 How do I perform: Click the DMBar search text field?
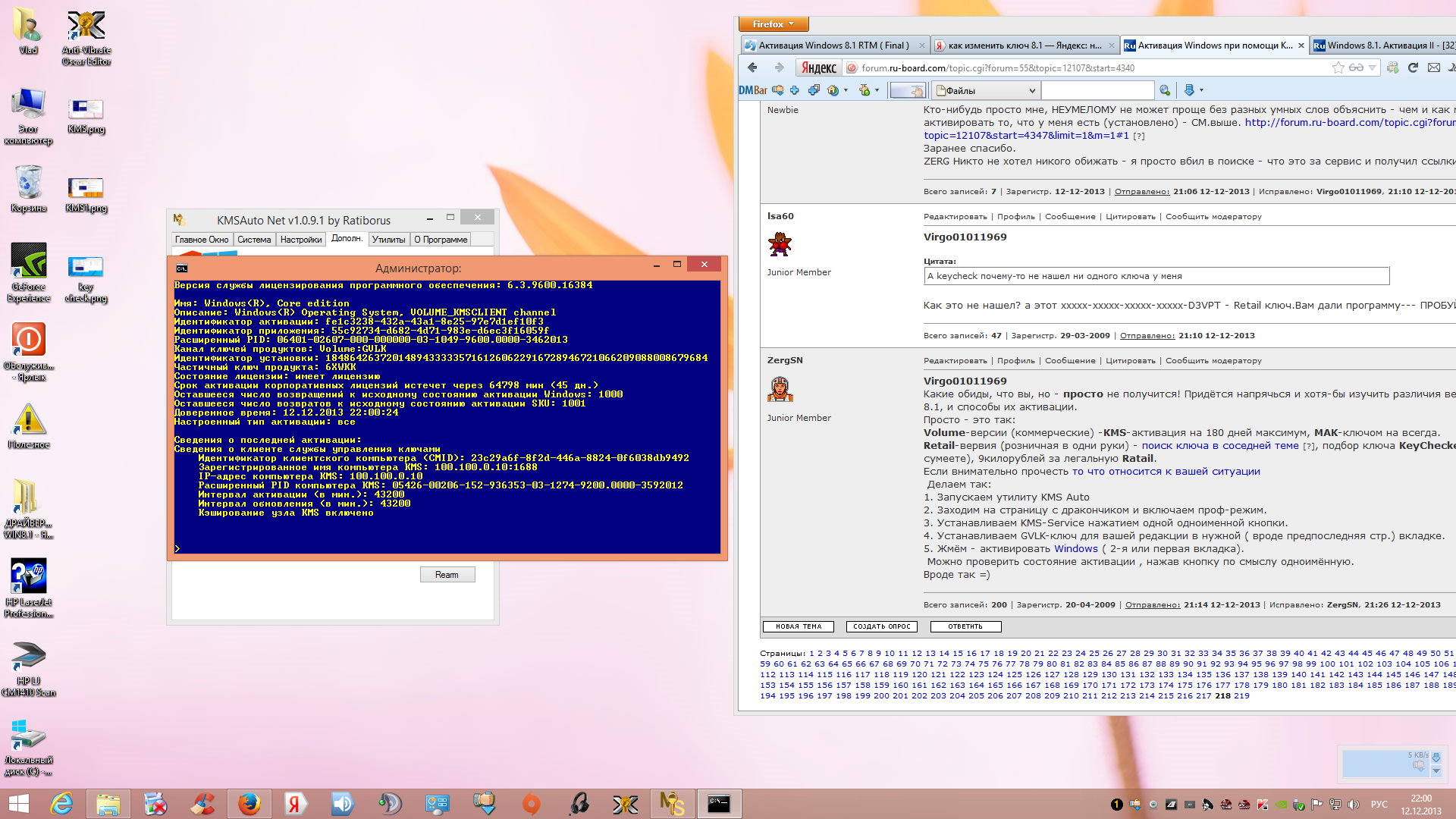point(1097,91)
